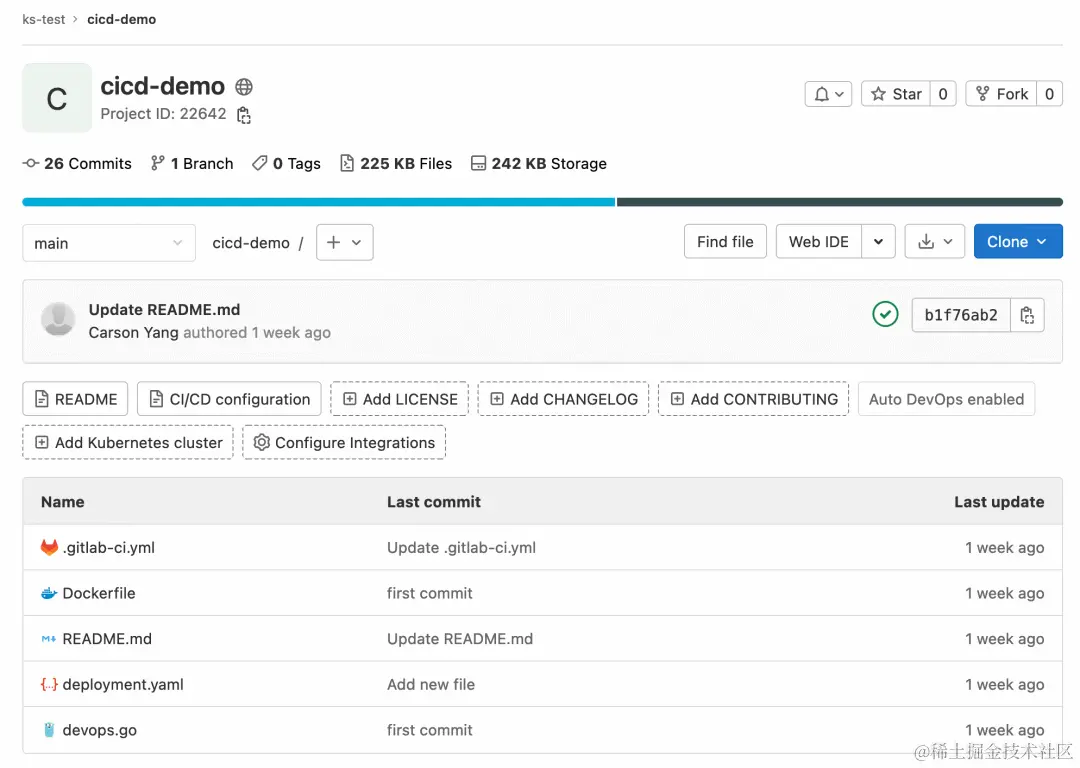This screenshot has width=1080, height=768.
Task: Copy the commit SHA to clipboard
Action: click(x=1027, y=315)
